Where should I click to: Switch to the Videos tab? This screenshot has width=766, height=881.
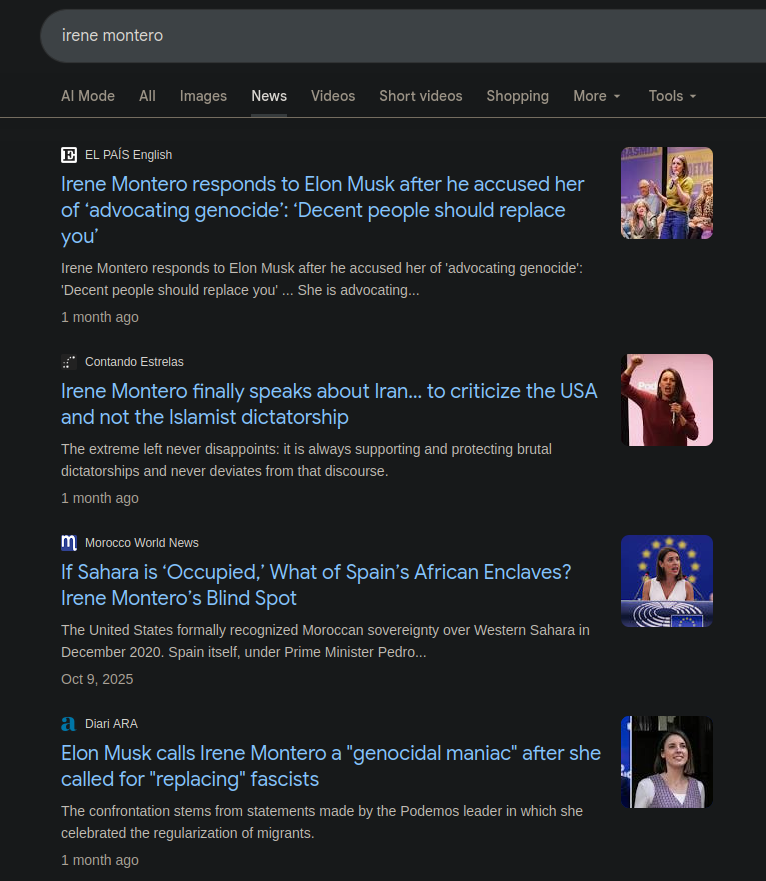pyautogui.click(x=333, y=96)
